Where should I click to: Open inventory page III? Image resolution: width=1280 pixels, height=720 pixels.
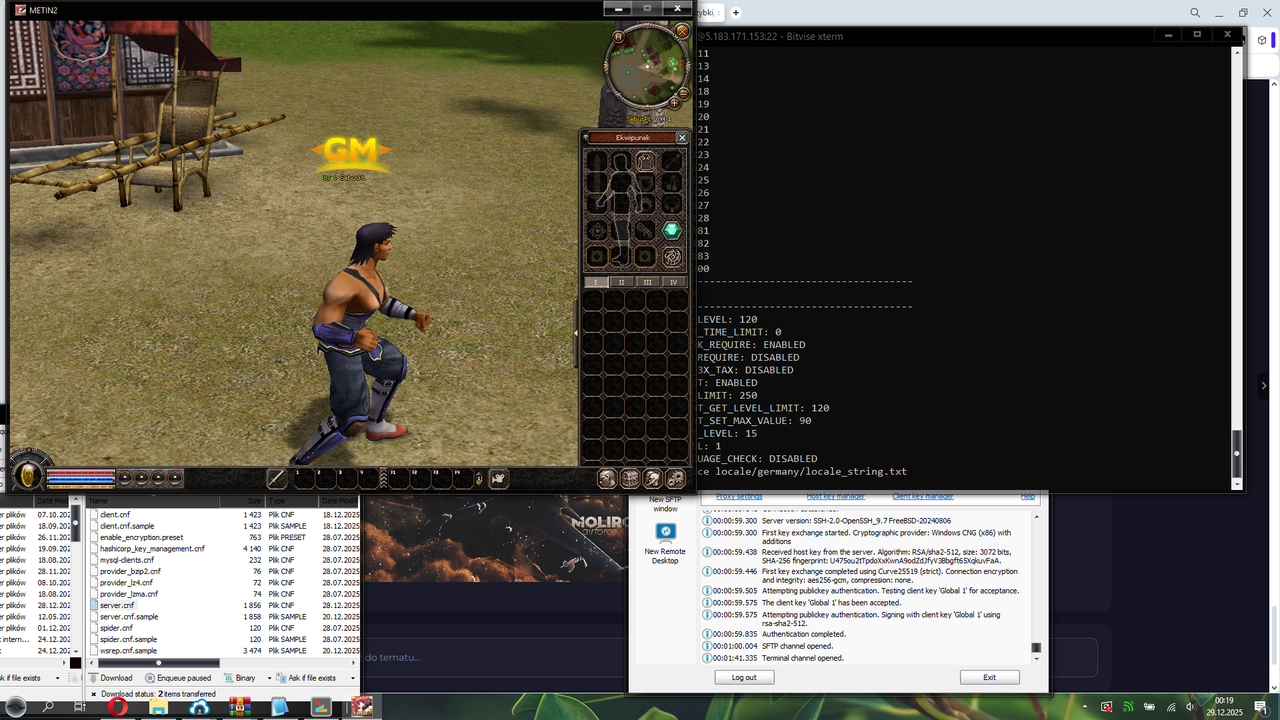648,282
